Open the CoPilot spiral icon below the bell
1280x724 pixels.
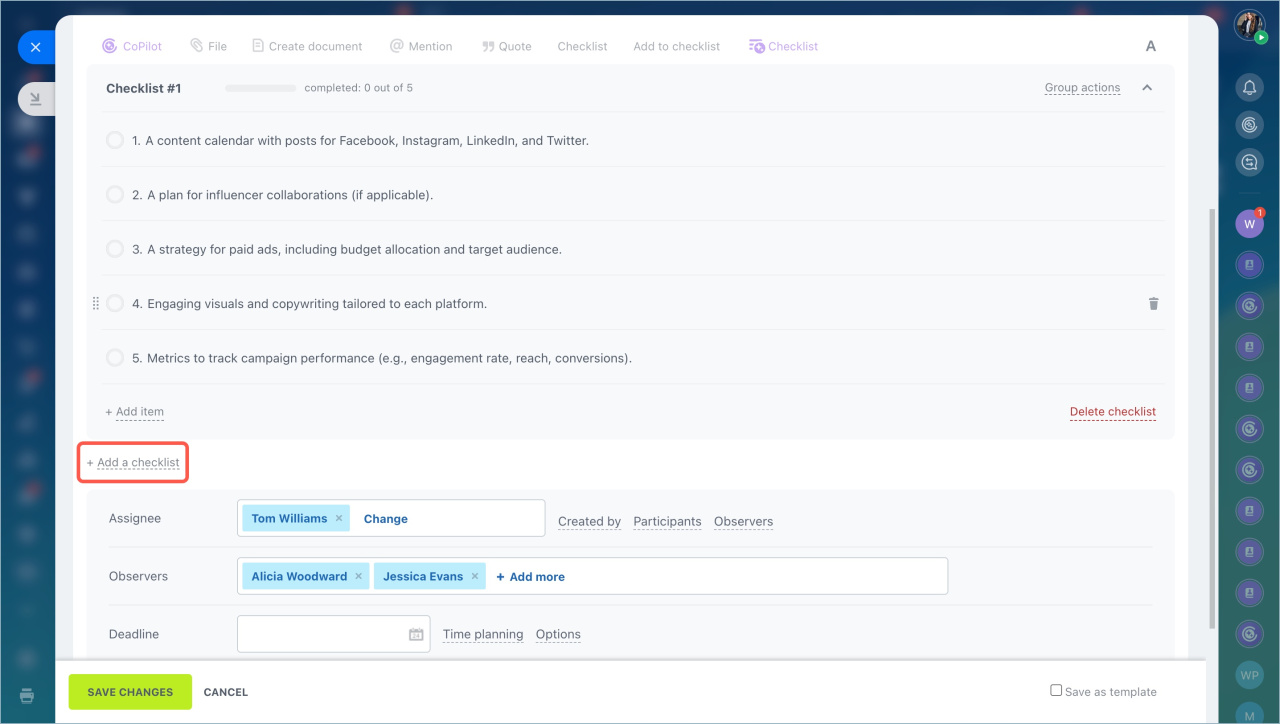(1249, 125)
